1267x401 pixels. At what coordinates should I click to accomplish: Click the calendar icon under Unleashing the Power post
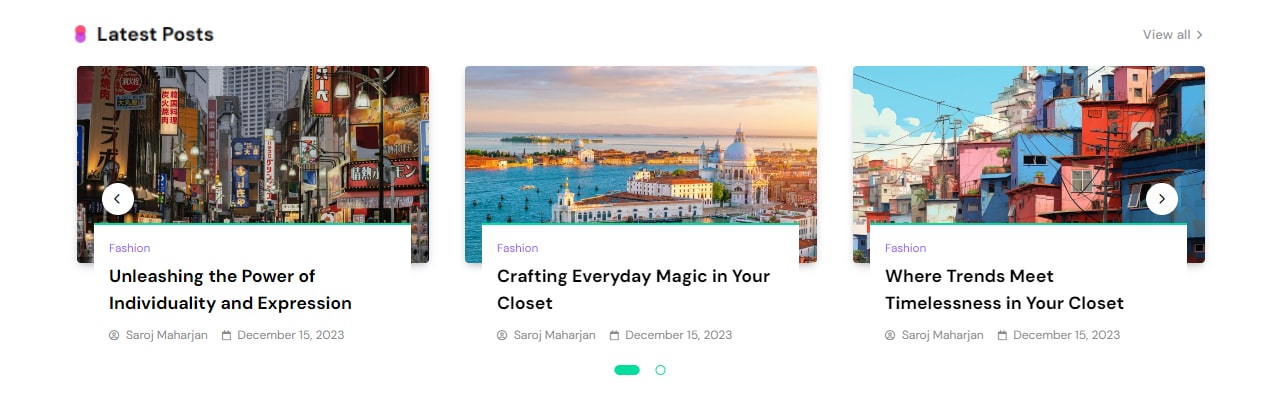click(x=226, y=335)
